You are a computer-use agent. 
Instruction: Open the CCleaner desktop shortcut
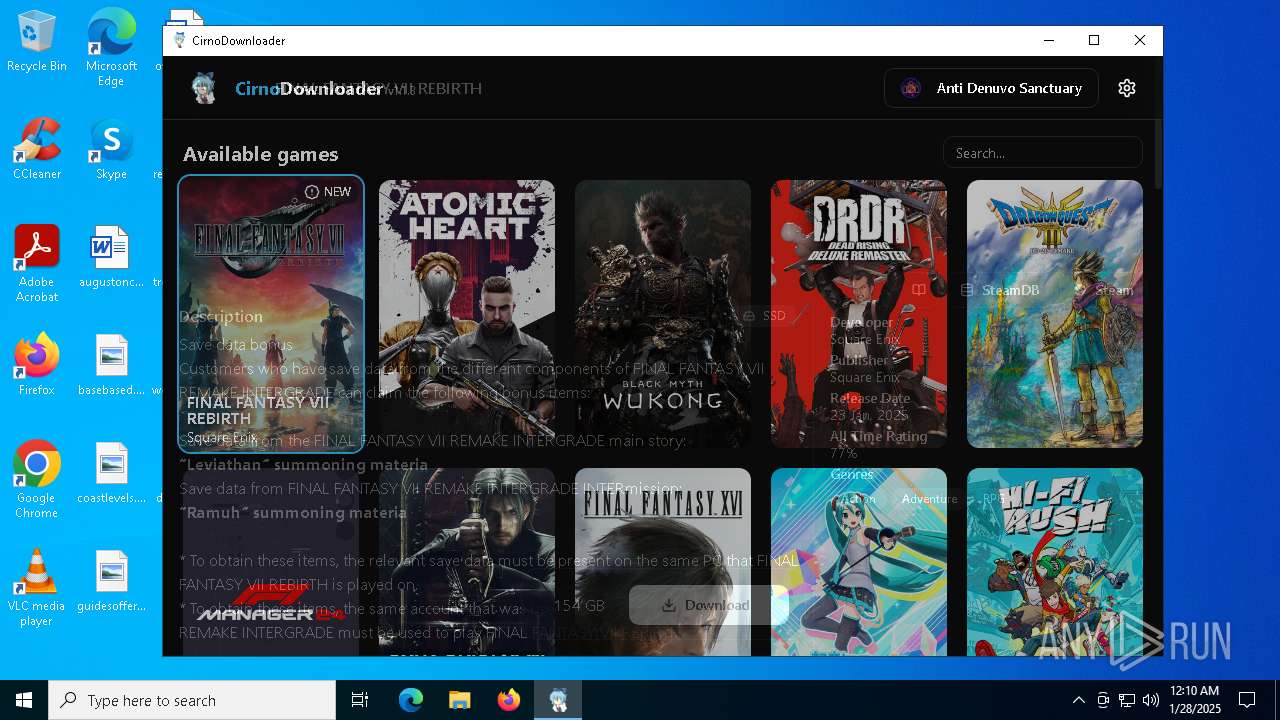37,149
